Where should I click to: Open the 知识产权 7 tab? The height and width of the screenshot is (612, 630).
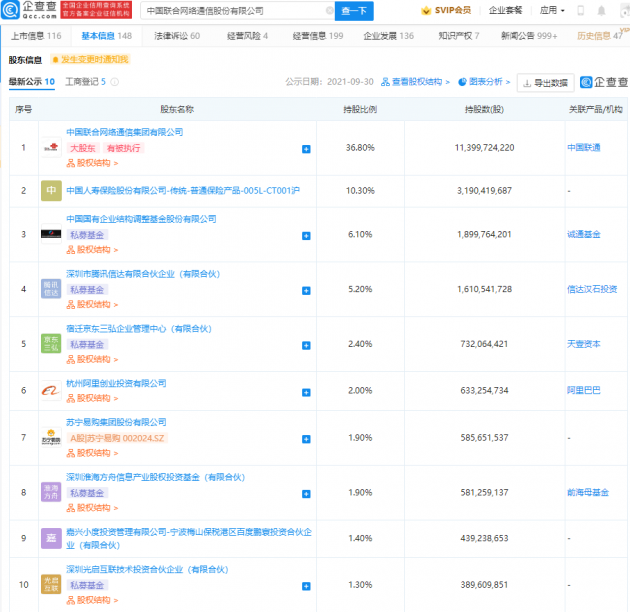459,36
